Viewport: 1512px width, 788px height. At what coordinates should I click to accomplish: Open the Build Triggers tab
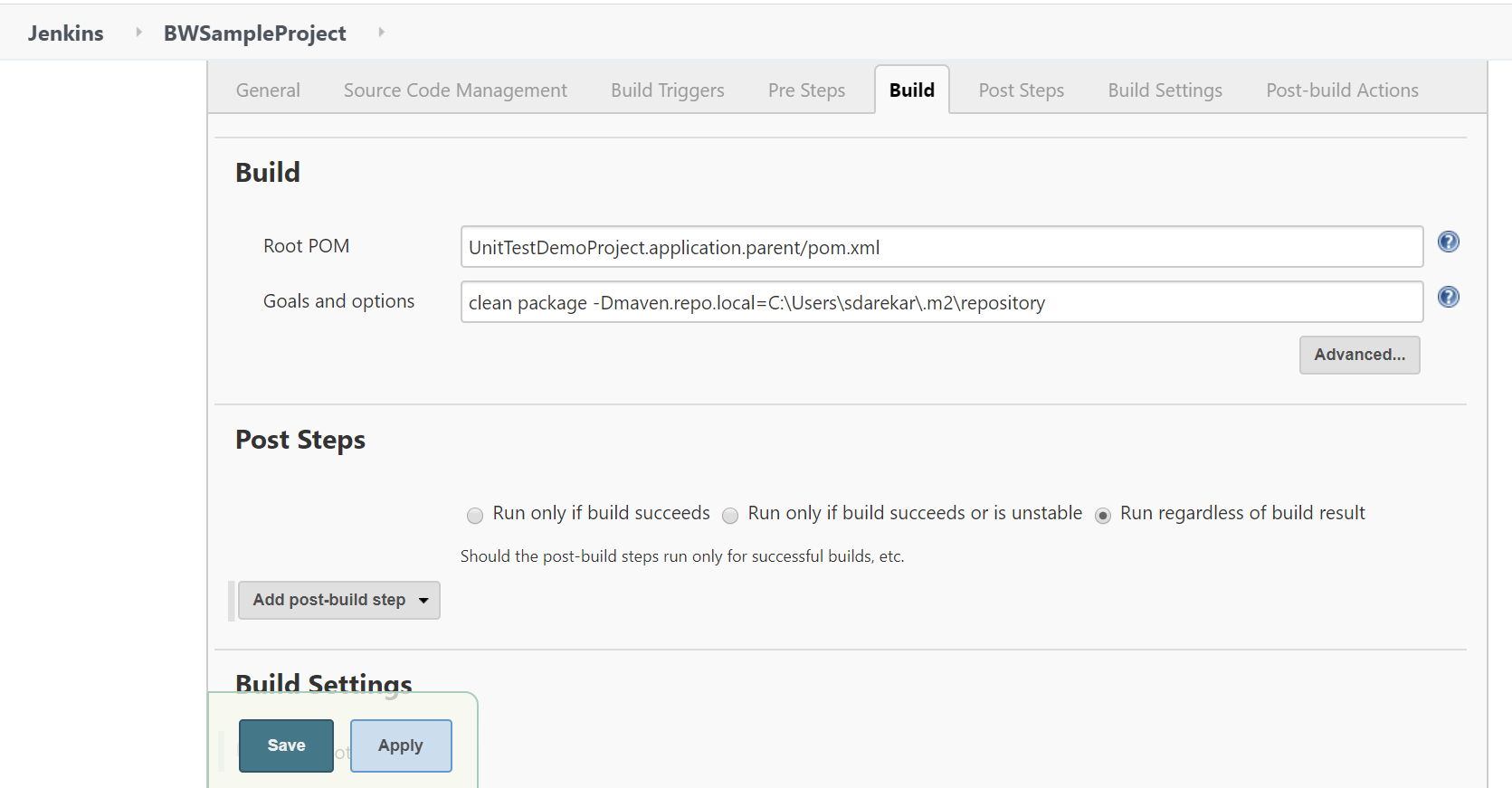[x=667, y=90]
